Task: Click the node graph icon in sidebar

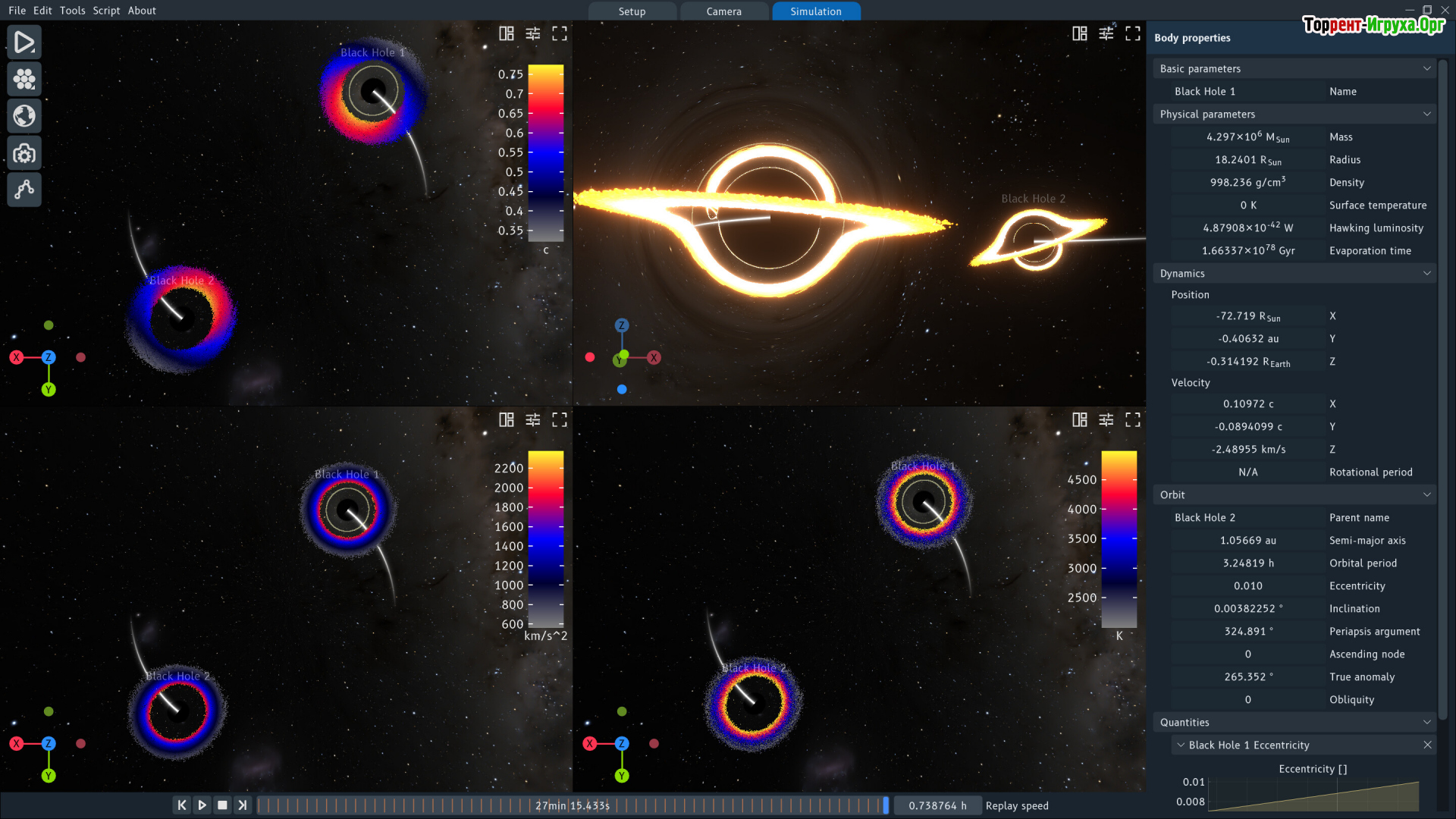Action: [24, 190]
